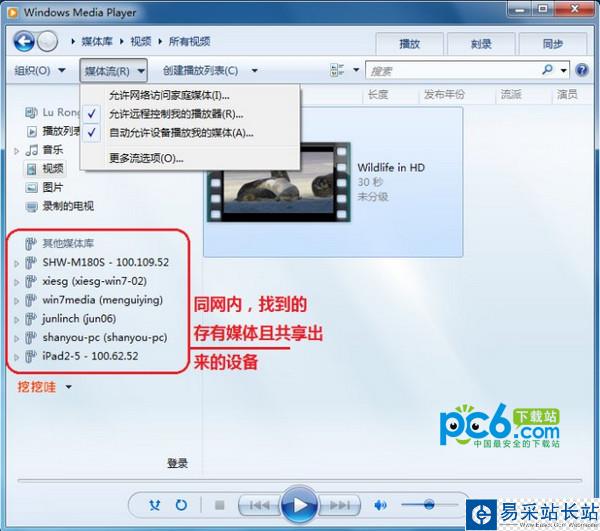Choose 更多流选项(O)... menu item

coord(190,158)
